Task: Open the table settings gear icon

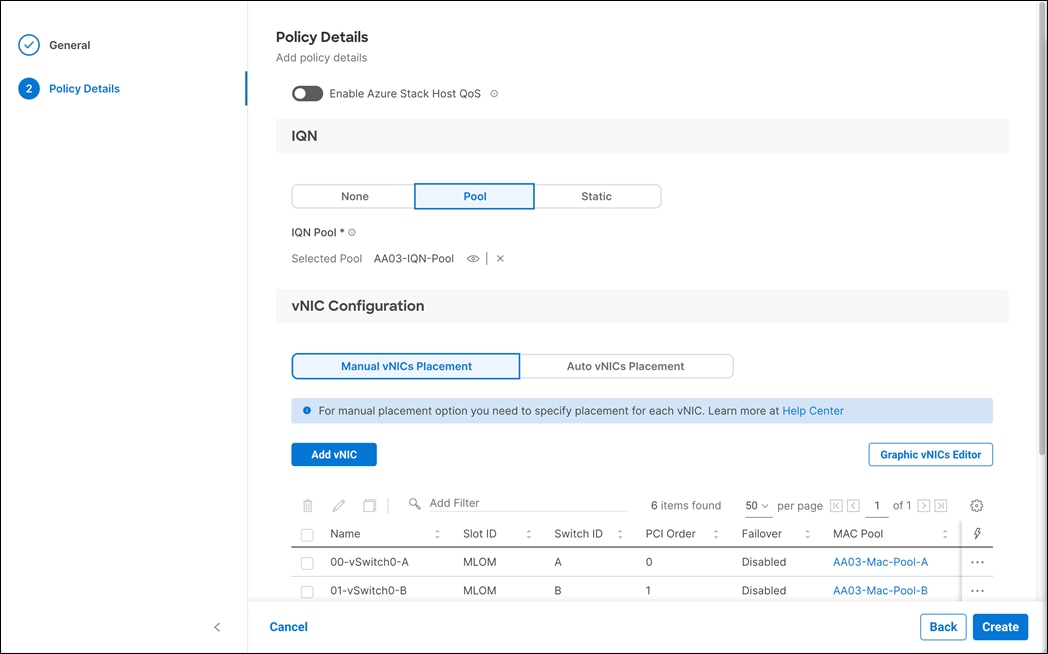Action: tap(976, 505)
